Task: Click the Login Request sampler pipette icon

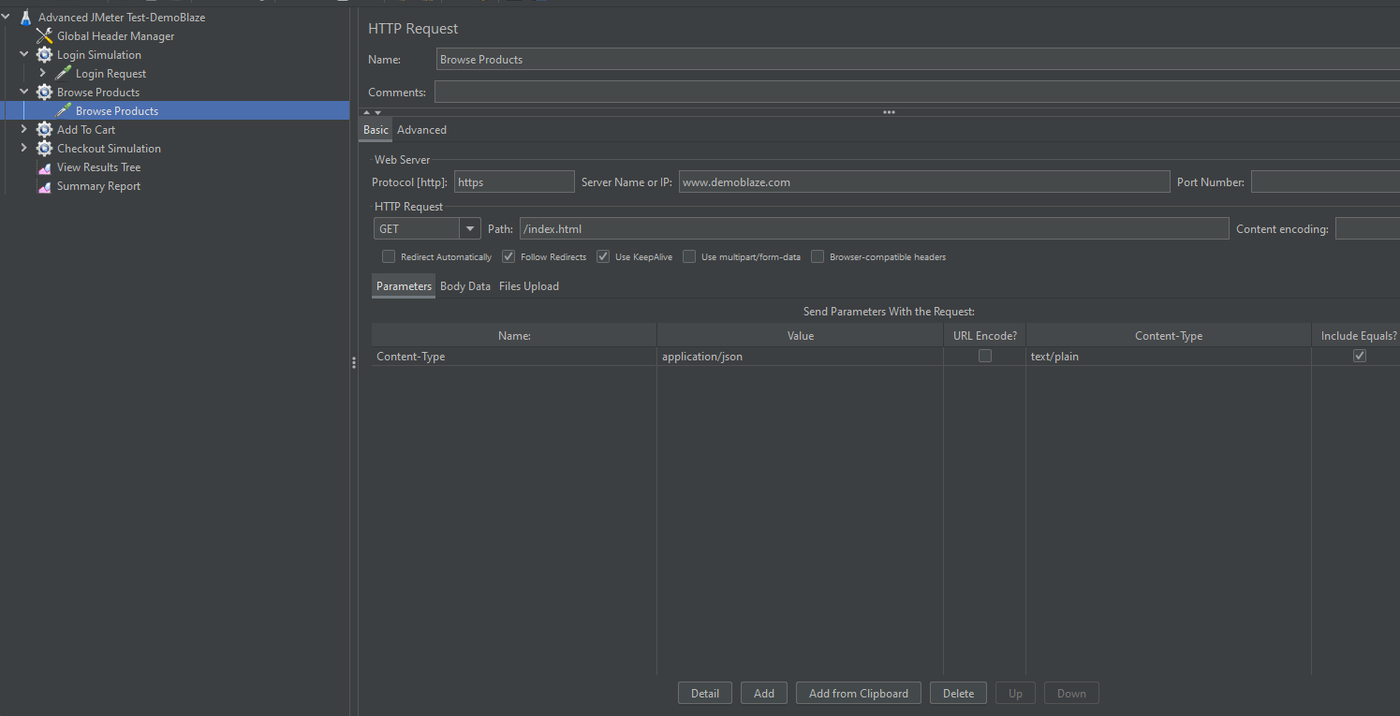Action: pyautogui.click(x=63, y=73)
